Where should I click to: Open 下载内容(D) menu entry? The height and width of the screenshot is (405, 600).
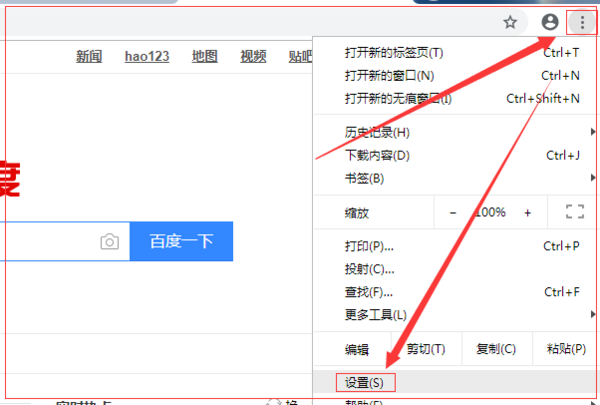[x=377, y=155]
